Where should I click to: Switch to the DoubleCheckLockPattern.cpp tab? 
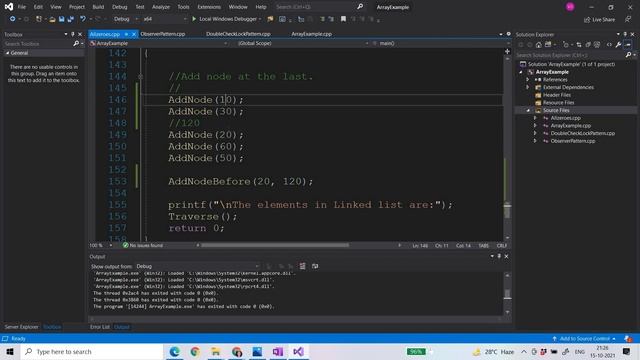(x=238, y=34)
